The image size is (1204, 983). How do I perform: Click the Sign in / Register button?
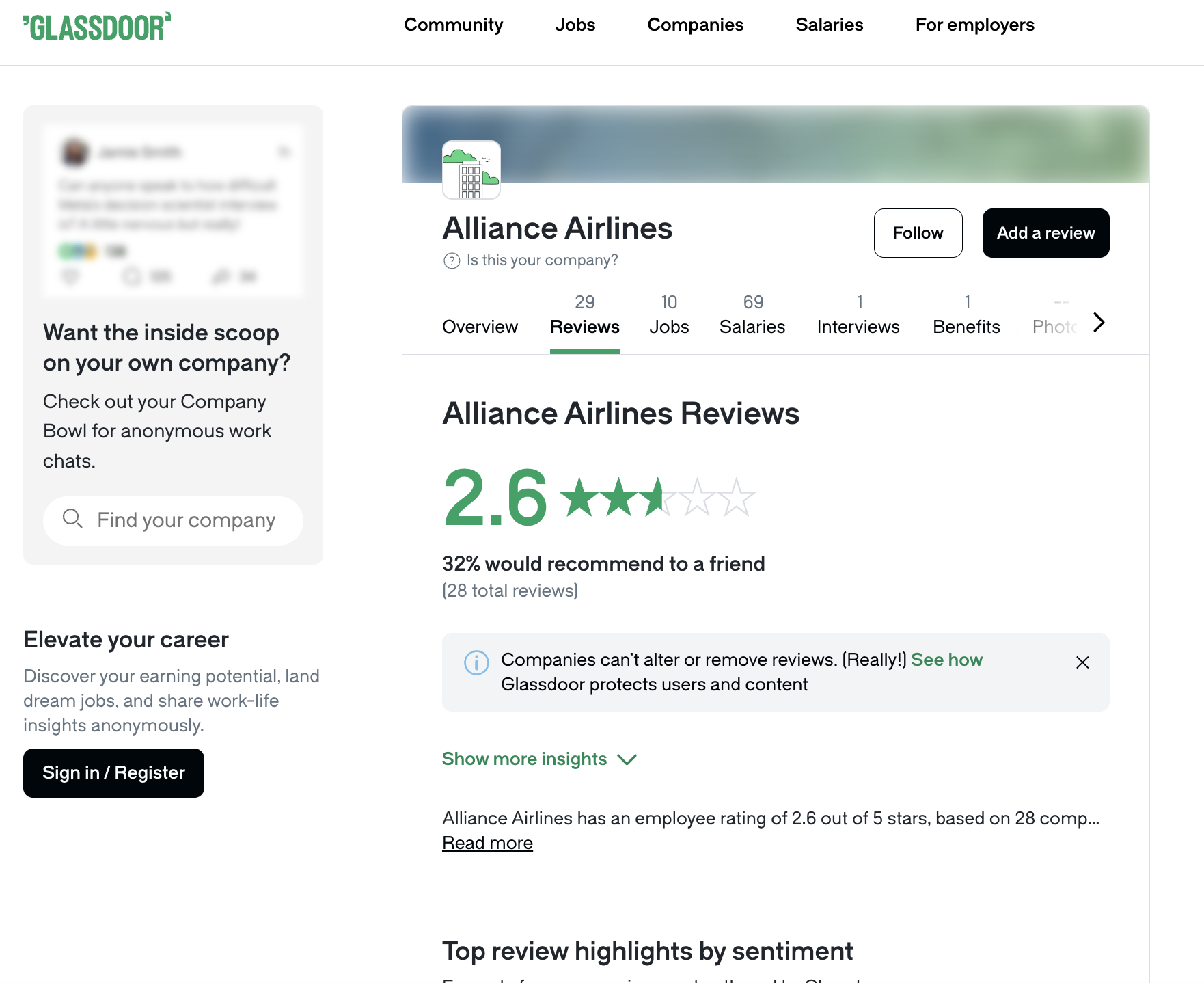113,773
